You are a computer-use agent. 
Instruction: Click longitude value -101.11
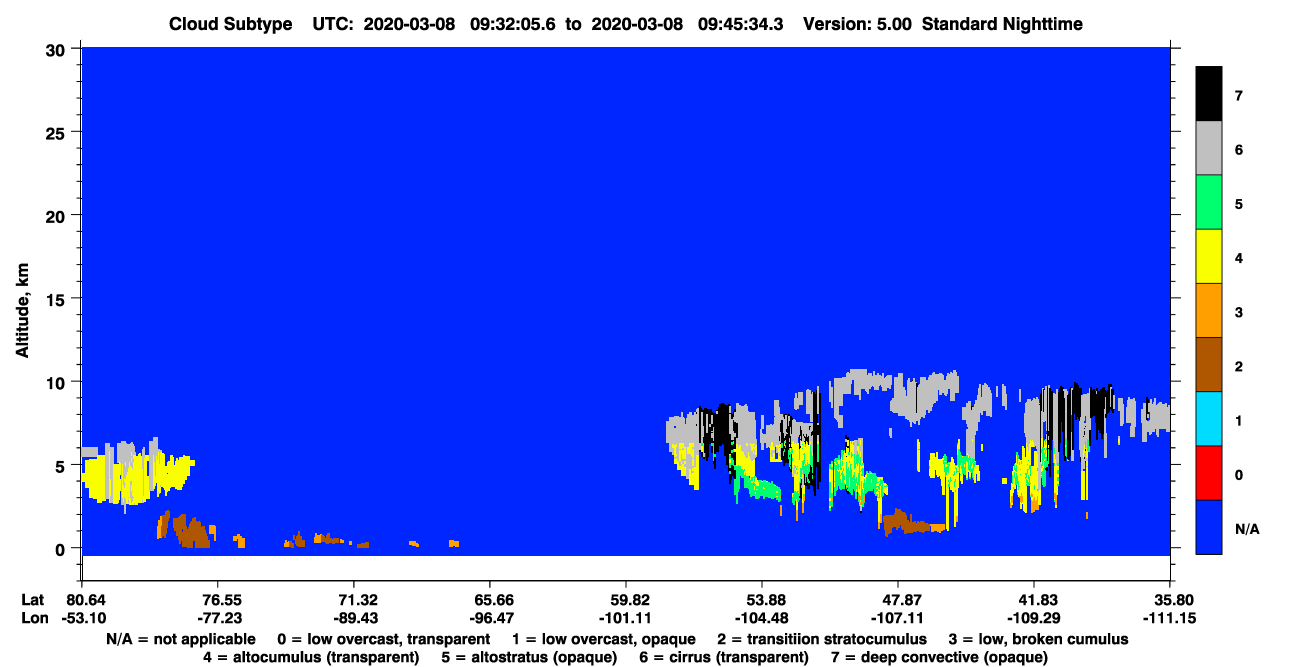pyautogui.click(x=626, y=618)
